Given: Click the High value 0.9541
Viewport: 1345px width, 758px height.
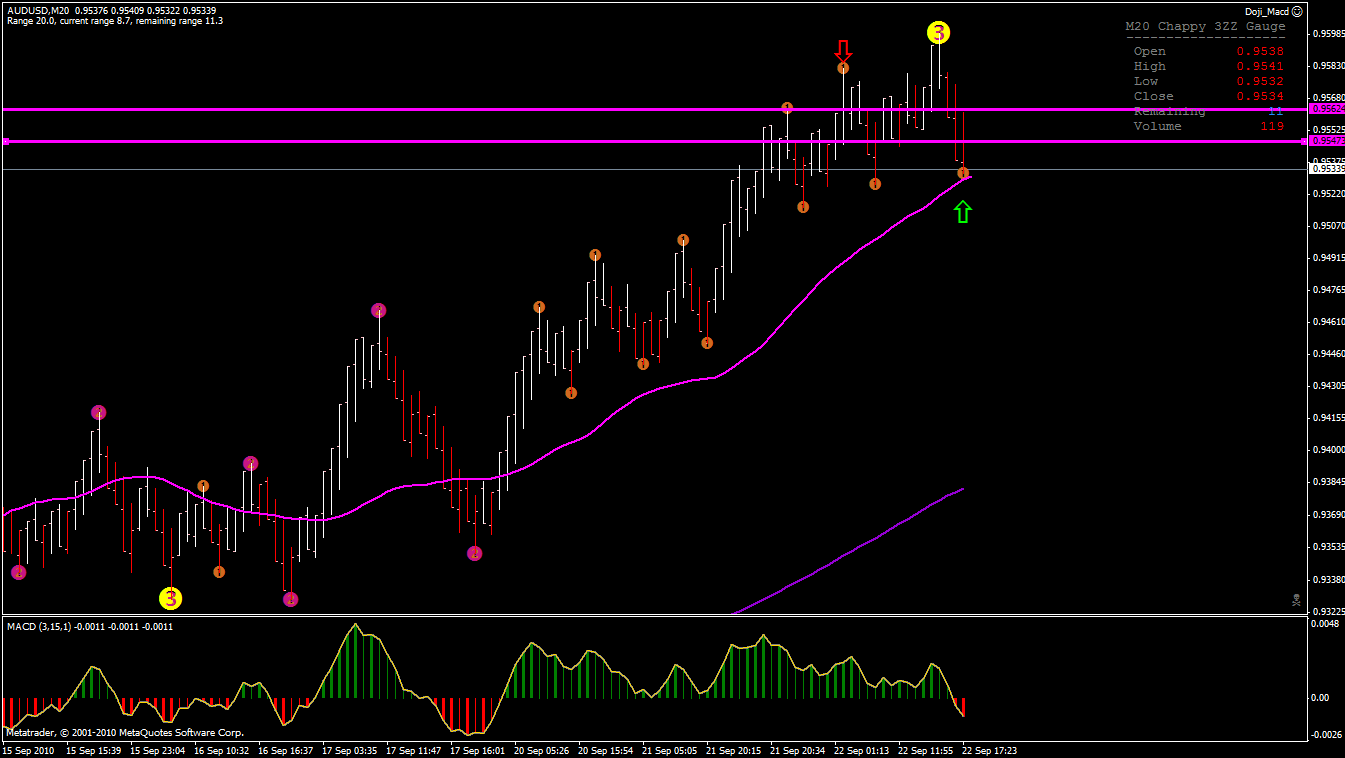Looking at the screenshot, I should tap(1260, 66).
